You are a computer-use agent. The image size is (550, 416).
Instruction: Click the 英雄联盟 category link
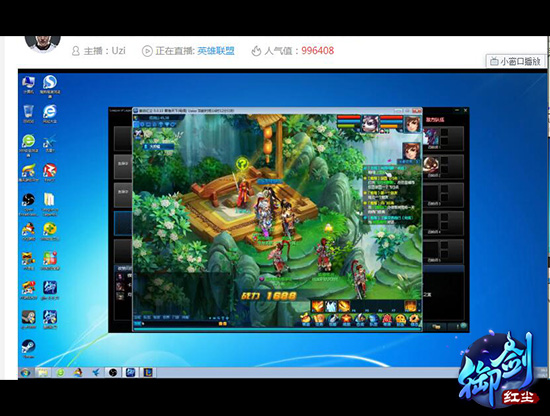tap(216, 51)
